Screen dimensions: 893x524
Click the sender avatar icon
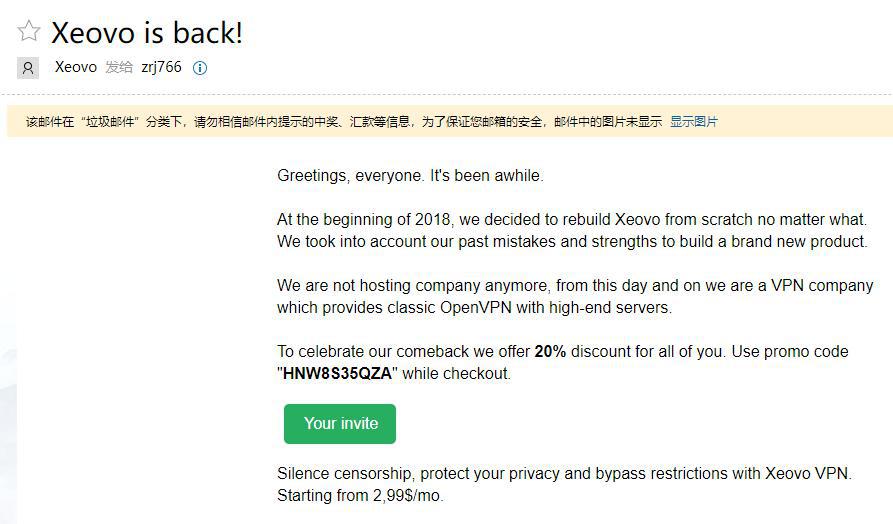coord(28,68)
